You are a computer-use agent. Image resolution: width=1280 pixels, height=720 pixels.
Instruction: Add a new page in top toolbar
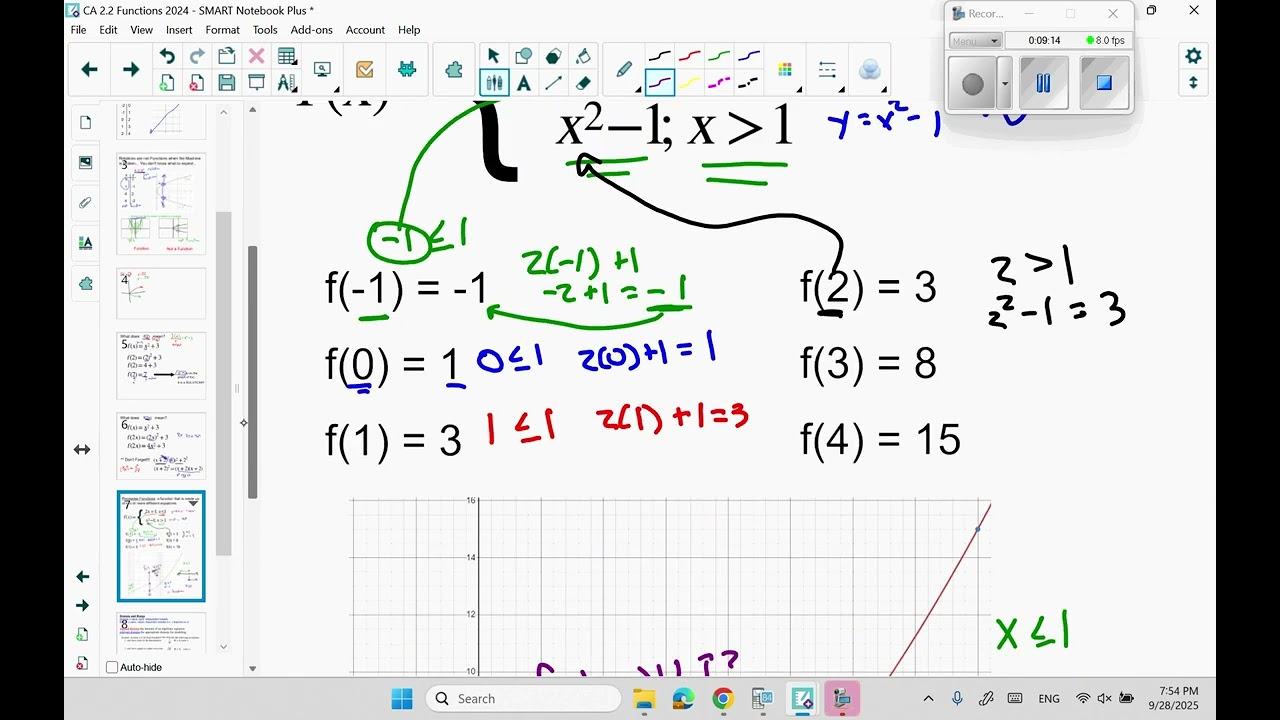pos(167,83)
